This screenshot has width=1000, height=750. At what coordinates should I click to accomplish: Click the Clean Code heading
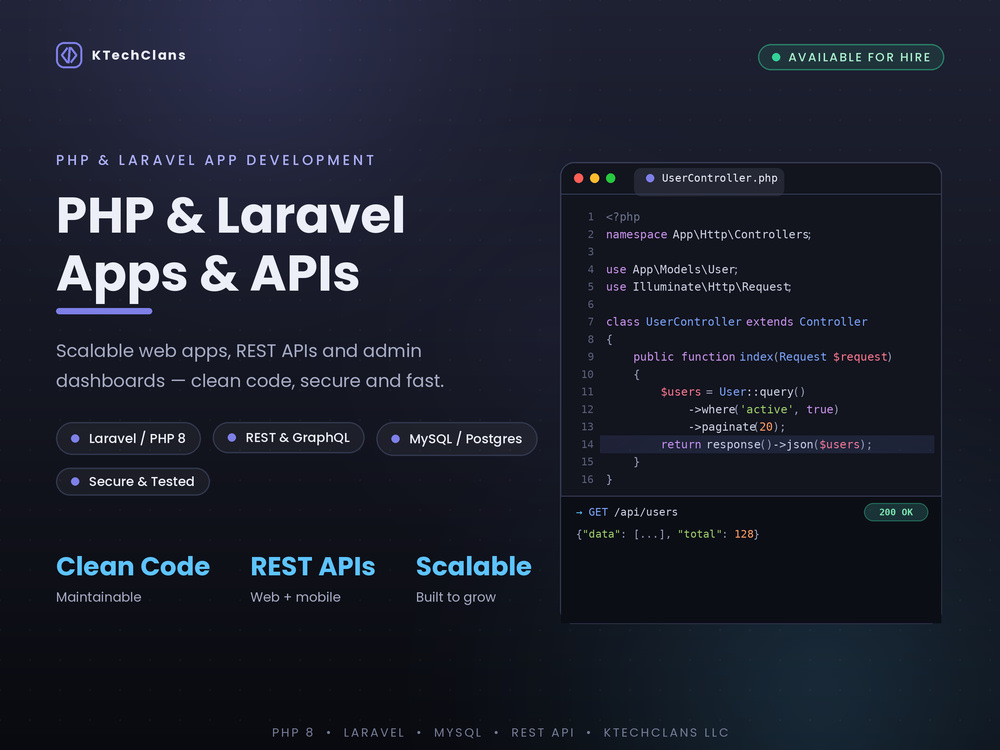133,566
